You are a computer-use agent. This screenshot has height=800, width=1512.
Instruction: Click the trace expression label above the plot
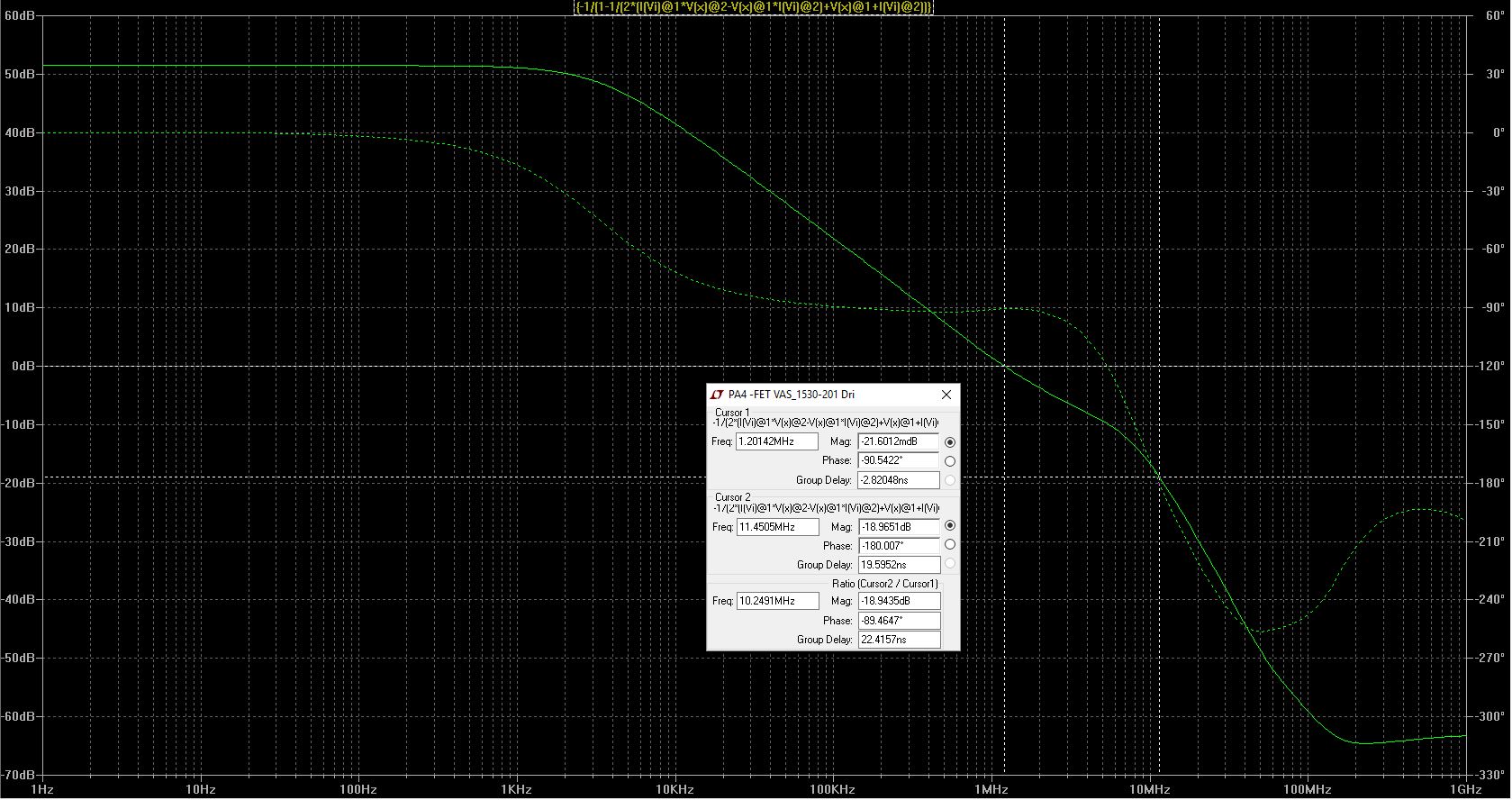click(754, 6)
